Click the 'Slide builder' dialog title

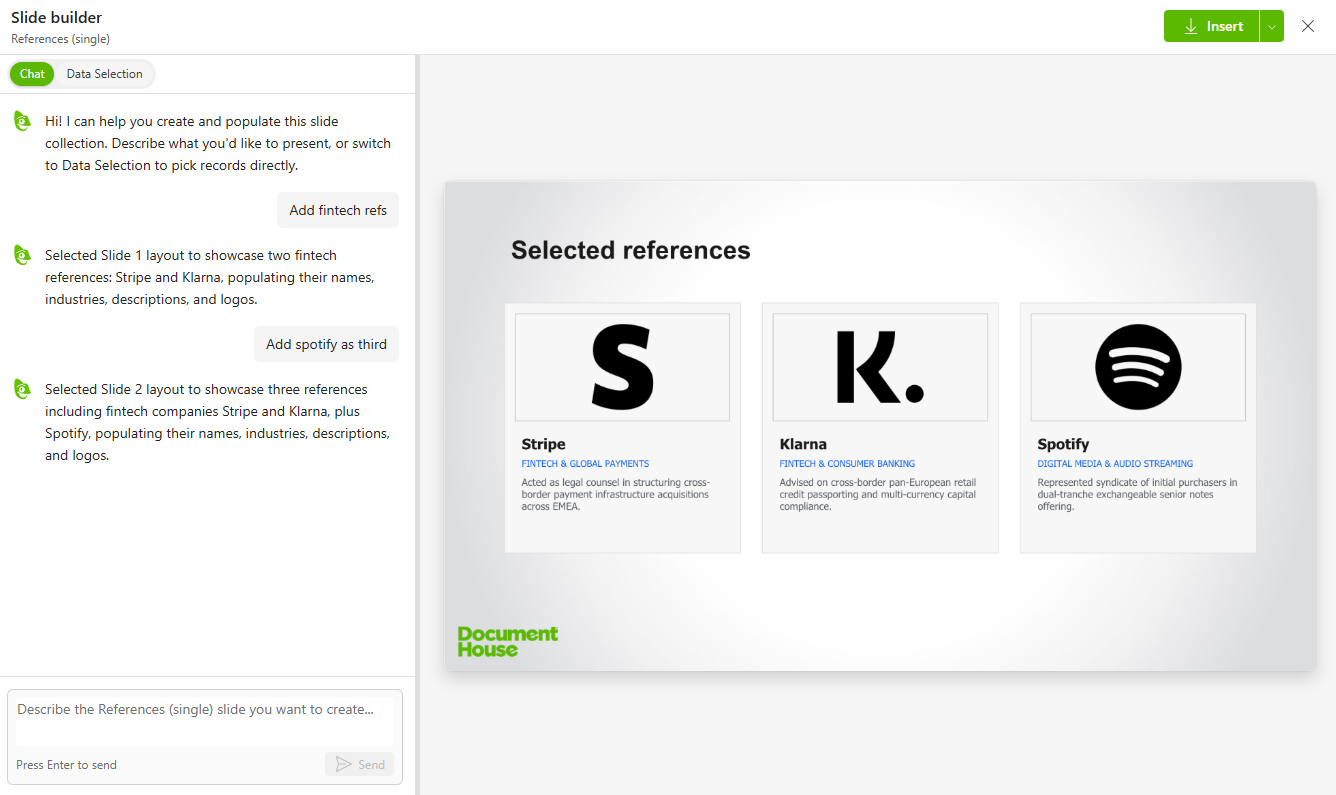[x=56, y=17]
